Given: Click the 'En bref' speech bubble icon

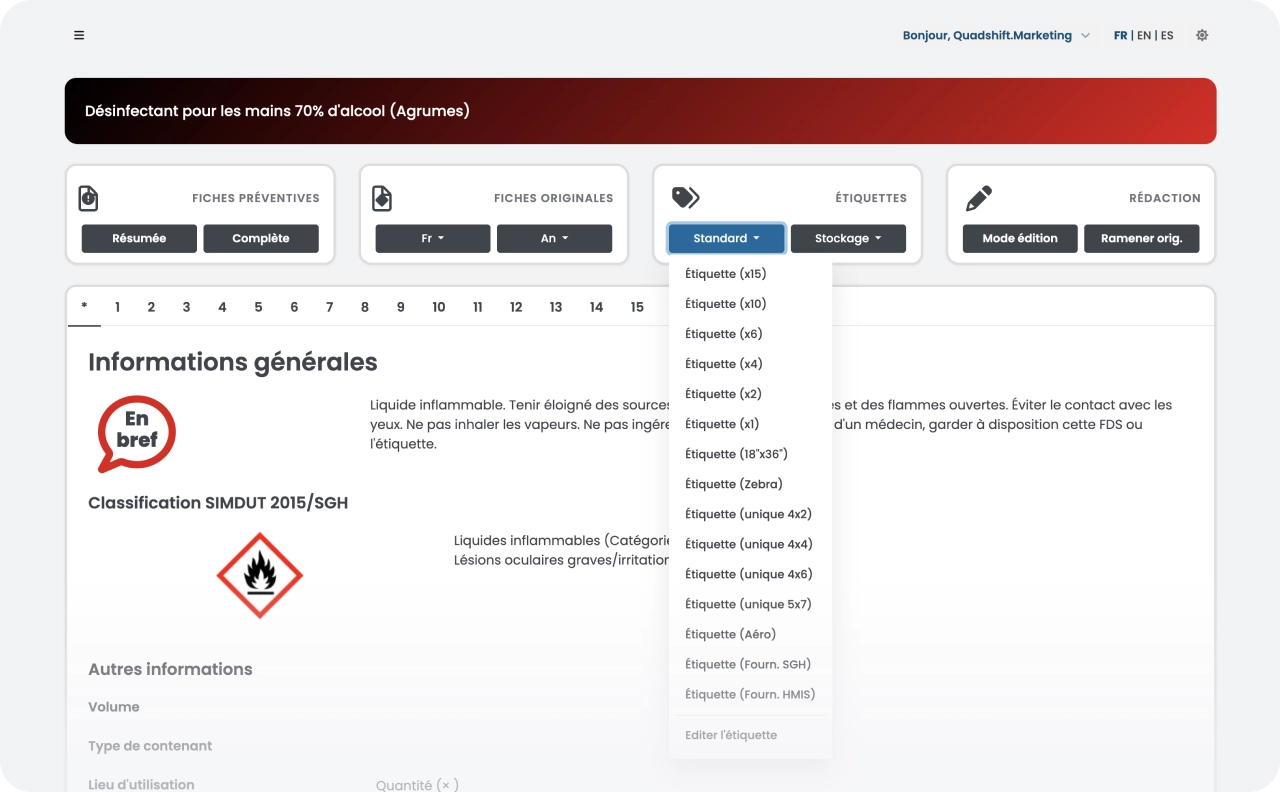Looking at the screenshot, I should [136, 433].
